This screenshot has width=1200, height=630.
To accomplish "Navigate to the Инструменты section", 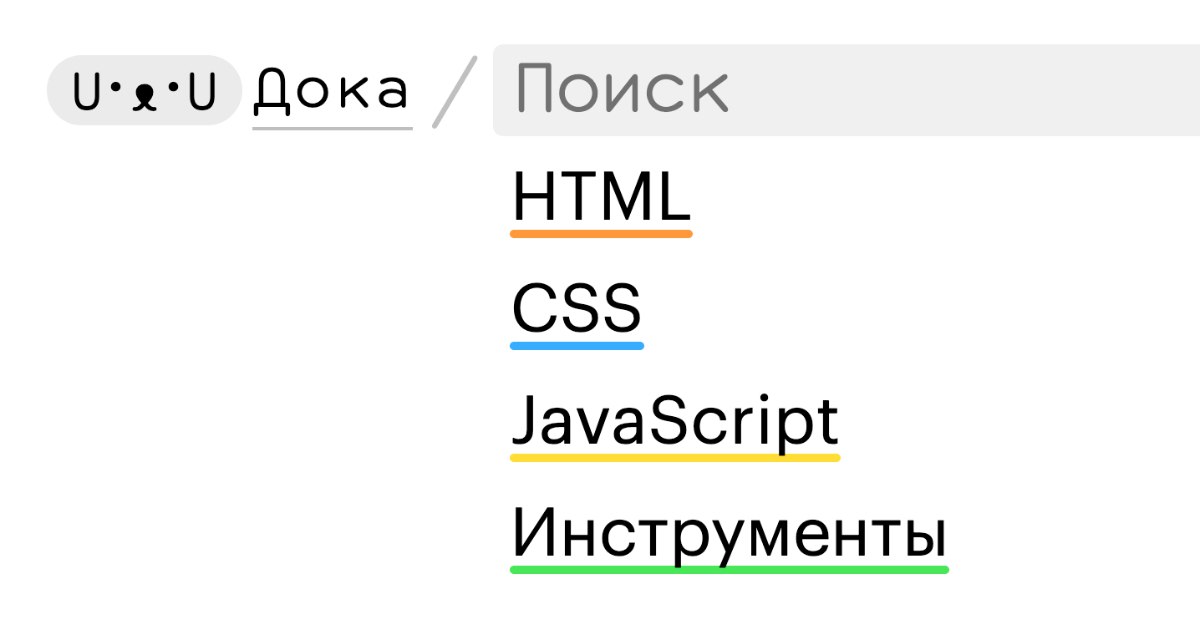I will coord(729,534).
